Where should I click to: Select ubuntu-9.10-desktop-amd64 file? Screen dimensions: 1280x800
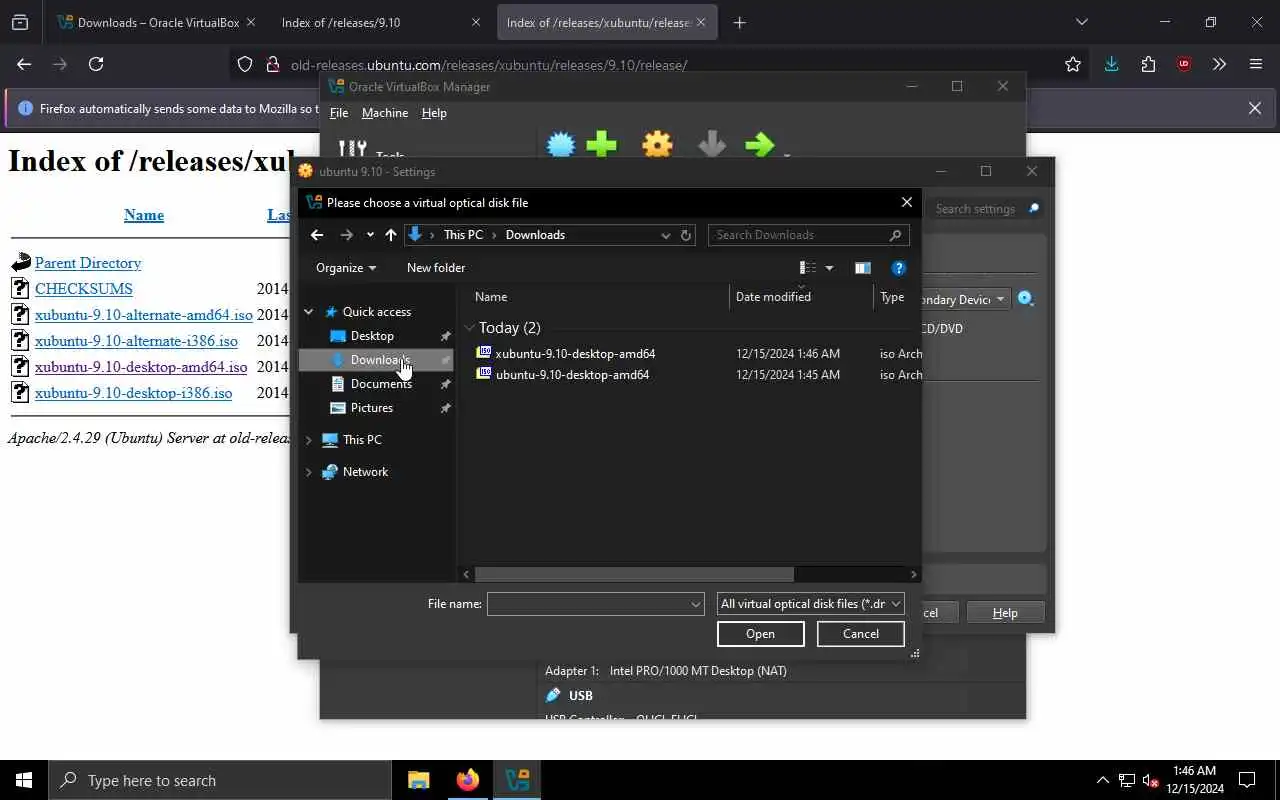click(572, 375)
